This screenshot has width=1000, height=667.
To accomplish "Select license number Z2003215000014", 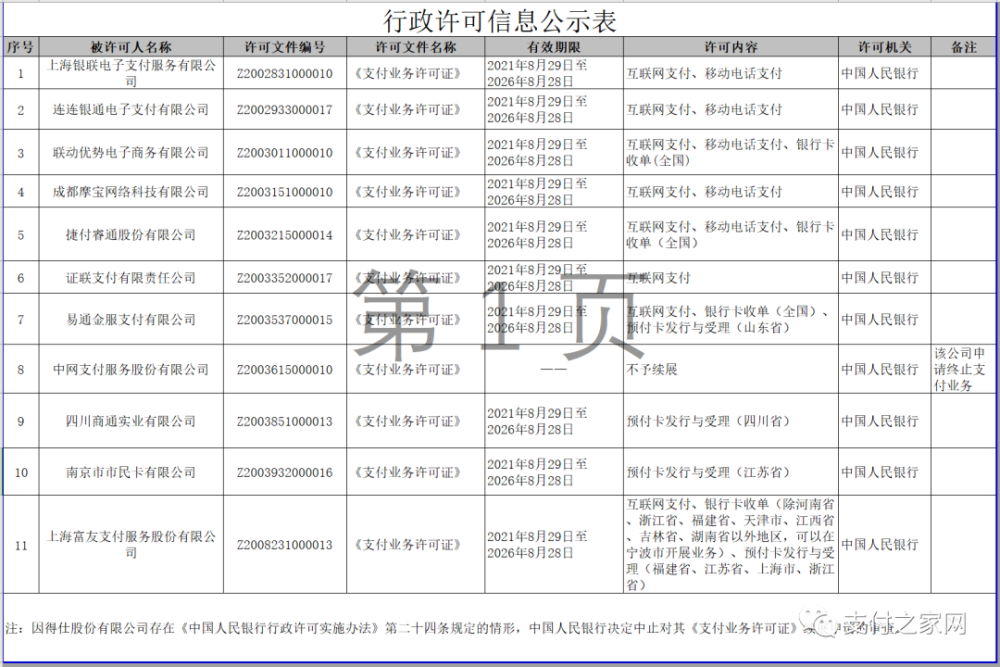I will coord(284,235).
